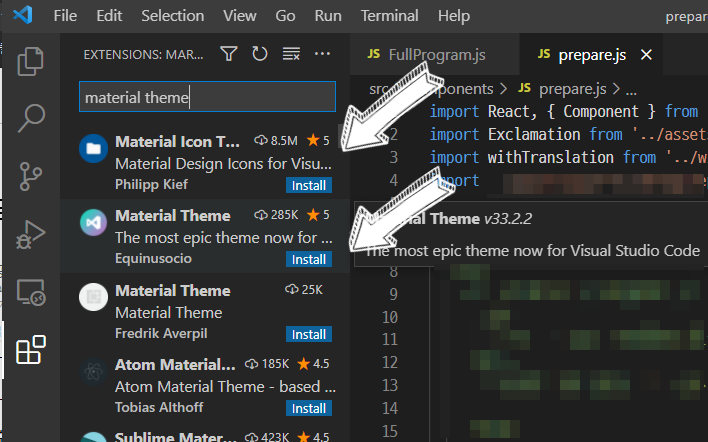Click 'Component' in the React import line
708x442 pixels.
[601, 111]
